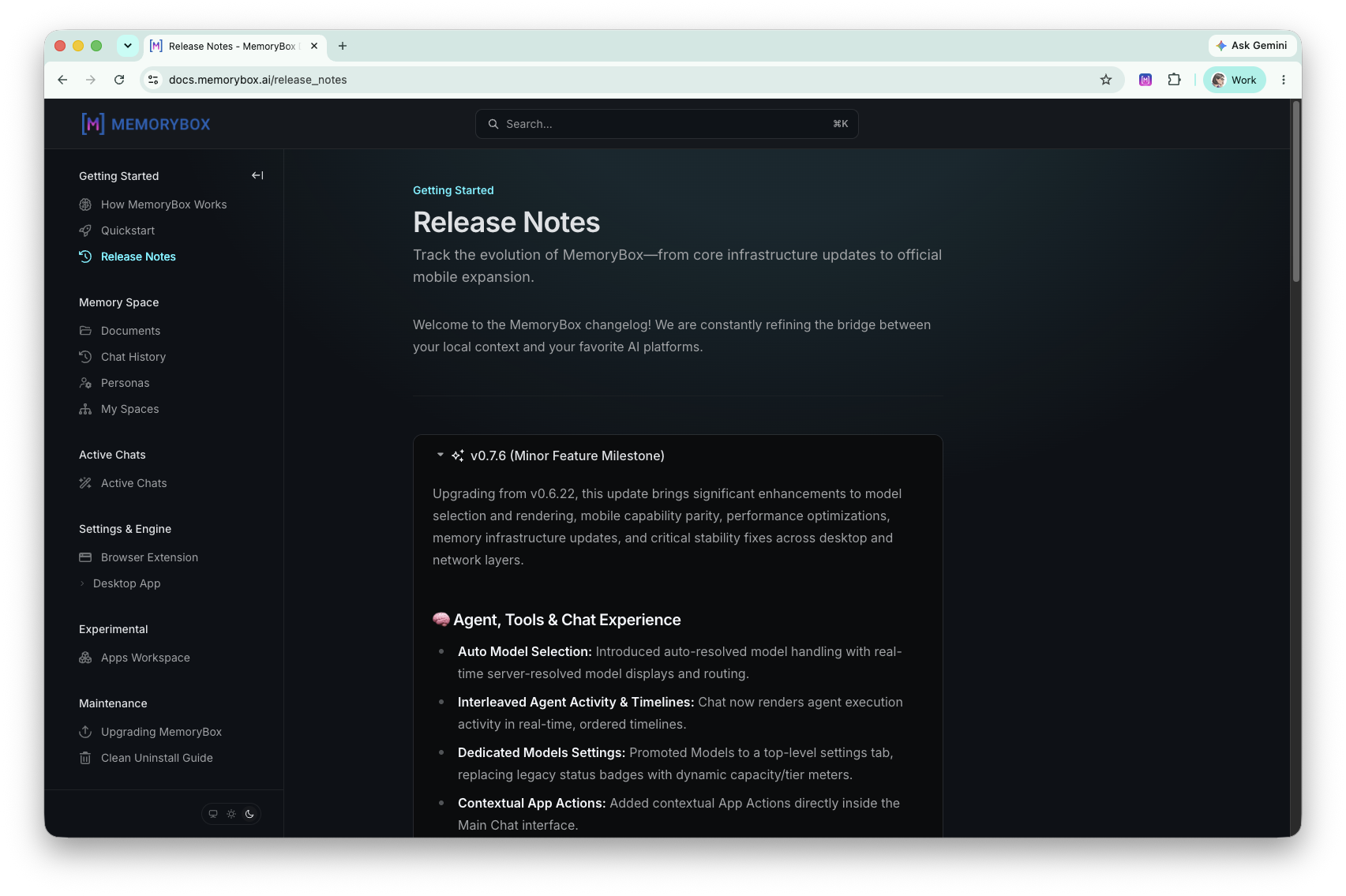Image resolution: width=1346 pixels, height=896 pixels.
Task: Click the Getting Started breadcrumb label
Action: (453, 190)
